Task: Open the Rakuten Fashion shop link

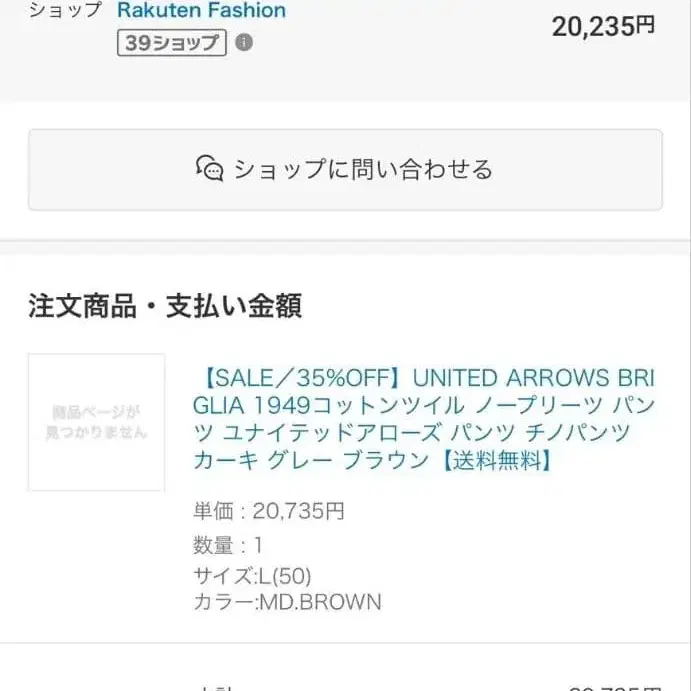Action: coord(201,11)
